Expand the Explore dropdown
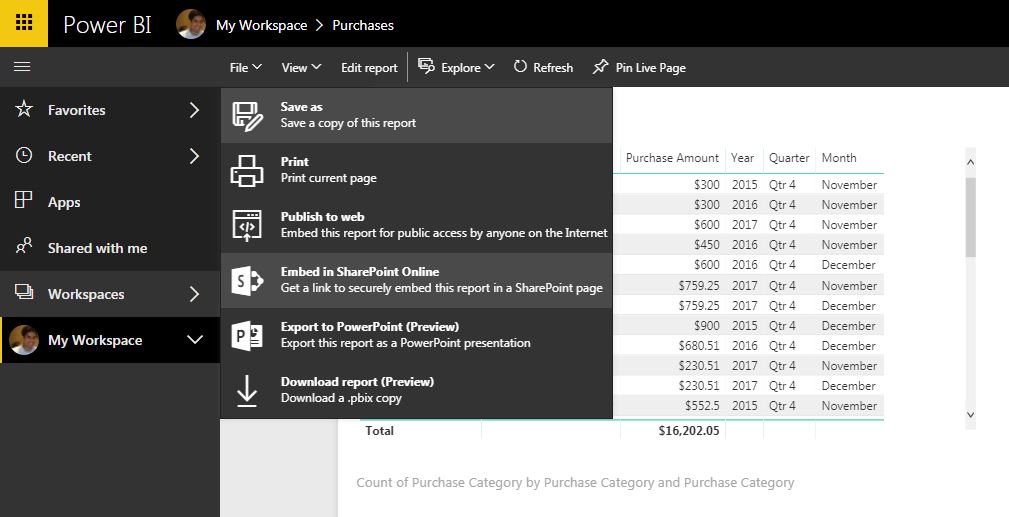1009x517 pixels. point(456,68)
